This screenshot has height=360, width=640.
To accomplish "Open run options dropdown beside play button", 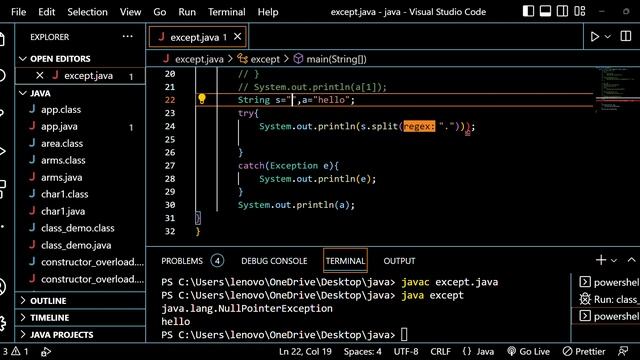I will [608, 37].
